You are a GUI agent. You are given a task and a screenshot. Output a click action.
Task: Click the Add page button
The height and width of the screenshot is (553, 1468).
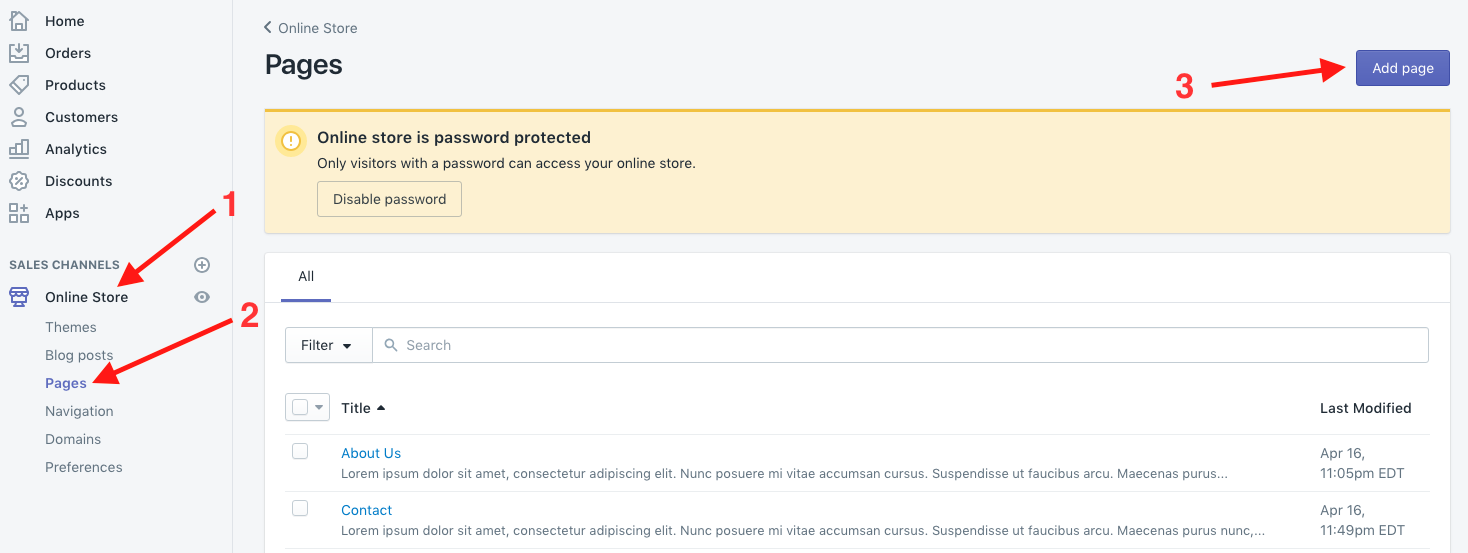pyautogui.click(x=1403, y=68)
